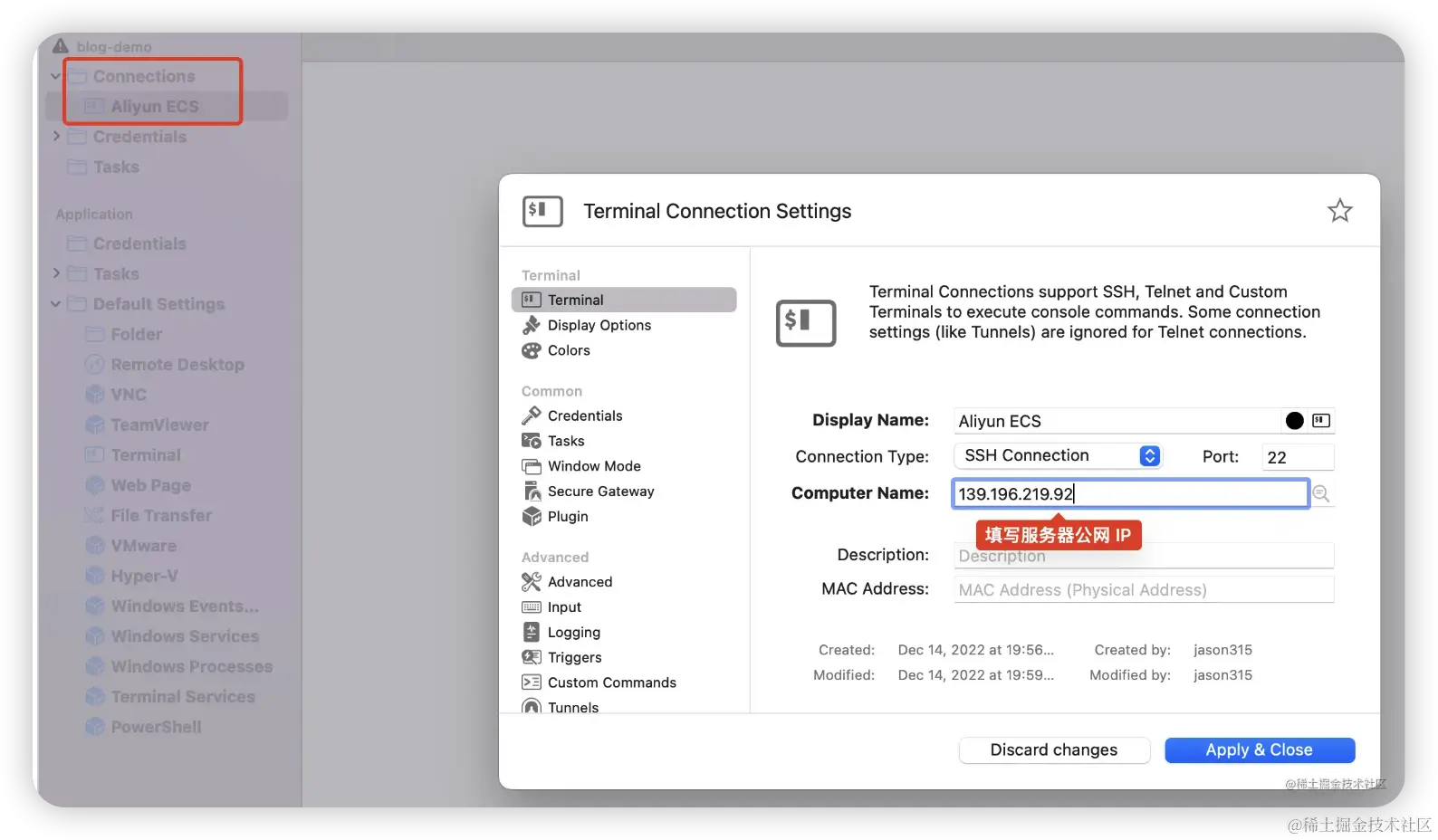Select Folder under Default Settings

[x=137, y=334]
